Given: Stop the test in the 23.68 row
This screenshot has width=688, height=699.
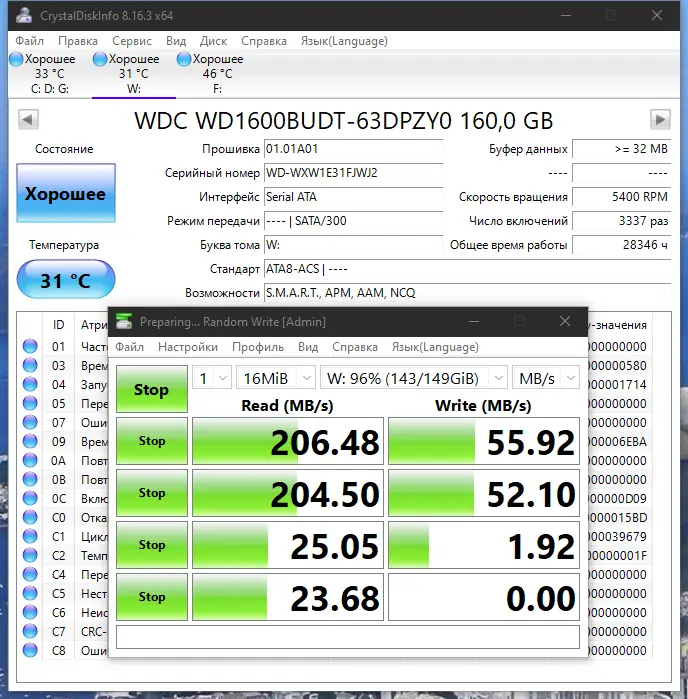Looking at the screenshot, I should tap(152, 596).
